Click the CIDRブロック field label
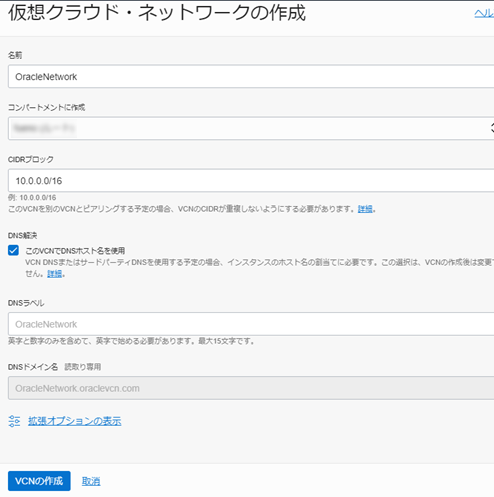Image resolution: width=494 pixels, height=497 pixels. point(31,159)
